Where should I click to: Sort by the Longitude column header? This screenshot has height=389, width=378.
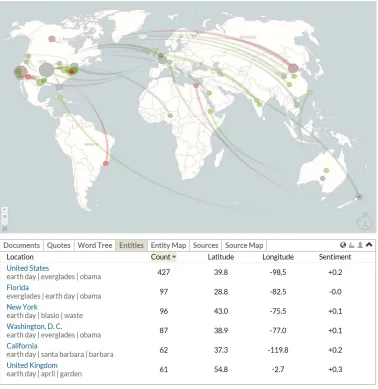click(x=278, y=257)
